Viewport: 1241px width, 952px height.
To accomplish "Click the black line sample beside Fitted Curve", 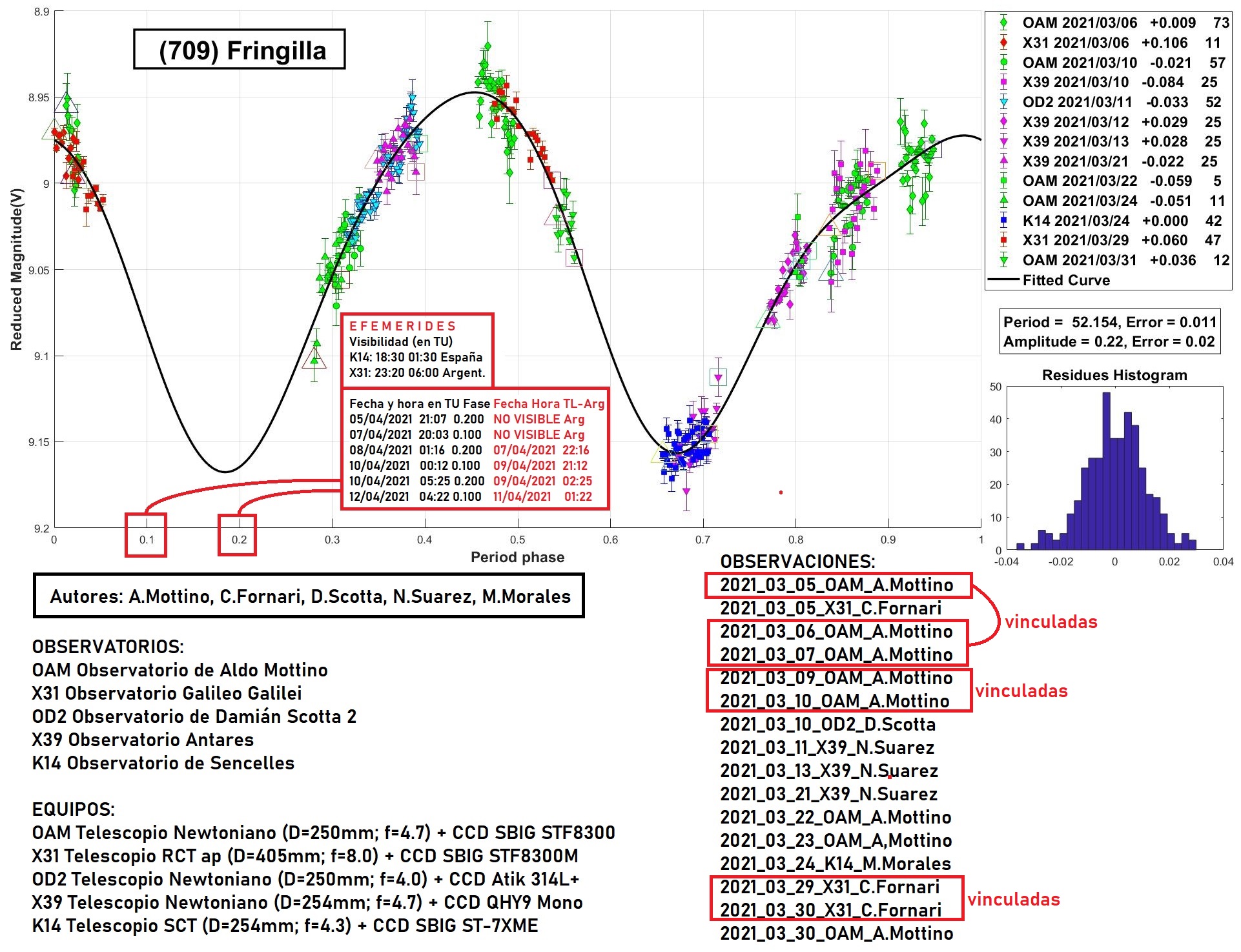I will coord(1003,280).
